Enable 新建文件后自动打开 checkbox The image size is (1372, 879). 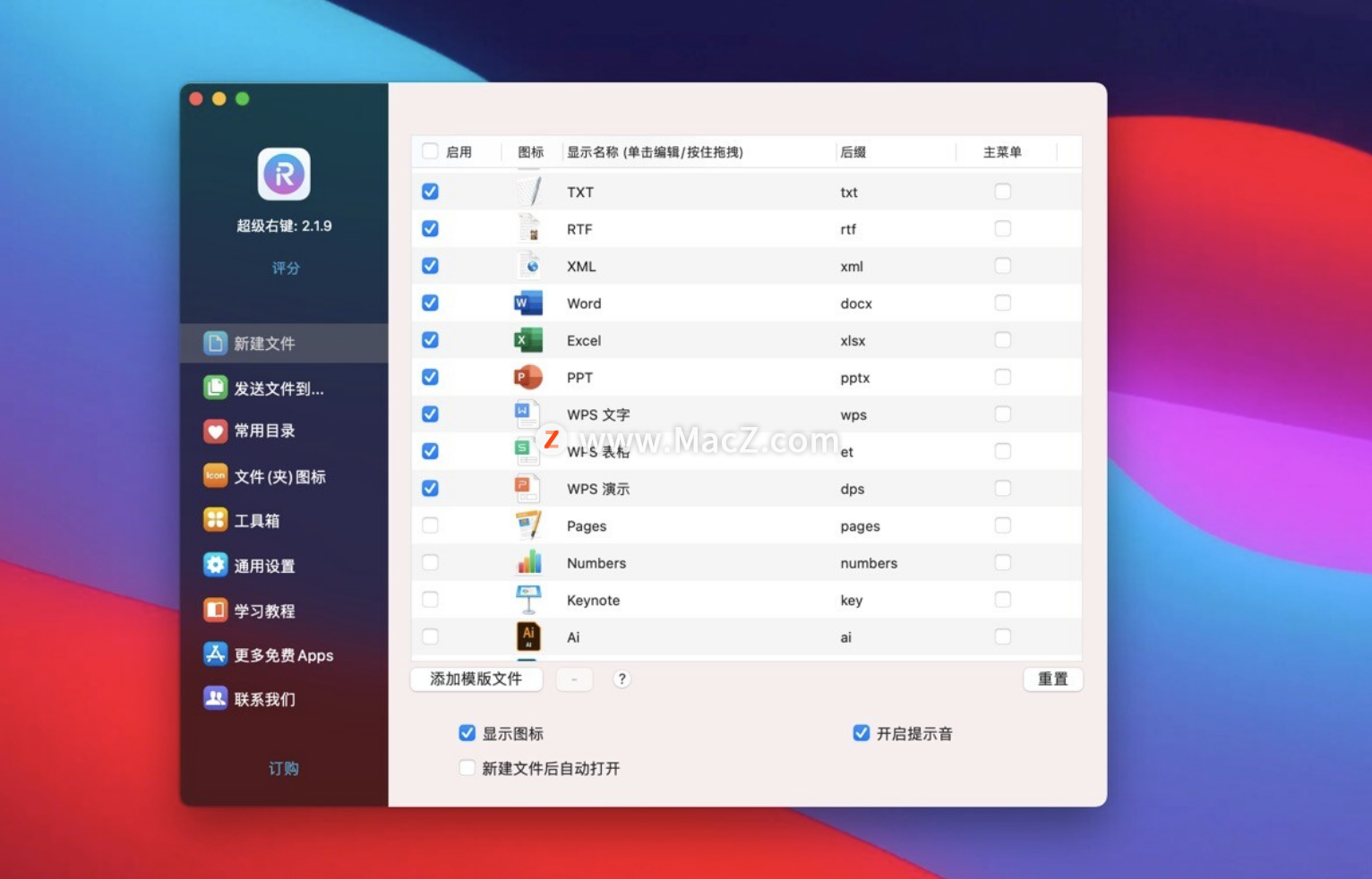(x=467, y=768)
